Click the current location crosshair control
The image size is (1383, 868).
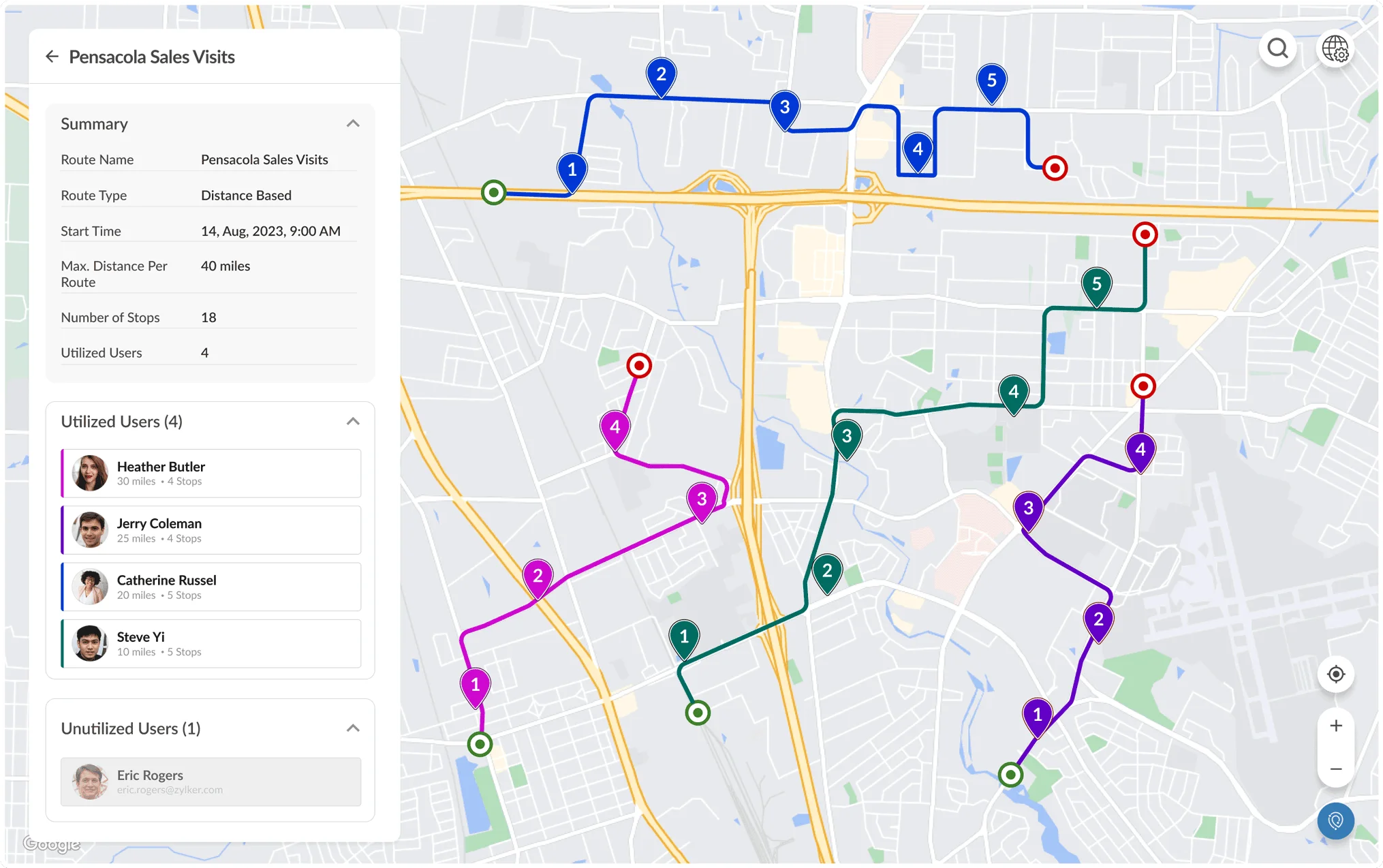pyautogui.click(x=1336, y=674)
